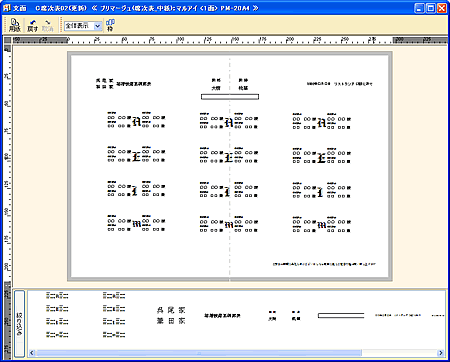Select table A in the left column
450x362 pixels.
click(136, 120)
